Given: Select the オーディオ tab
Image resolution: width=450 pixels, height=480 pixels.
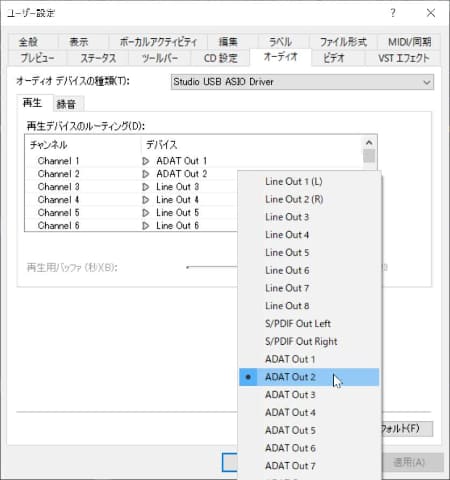Looking at the screenshot, I should point(280,57).
